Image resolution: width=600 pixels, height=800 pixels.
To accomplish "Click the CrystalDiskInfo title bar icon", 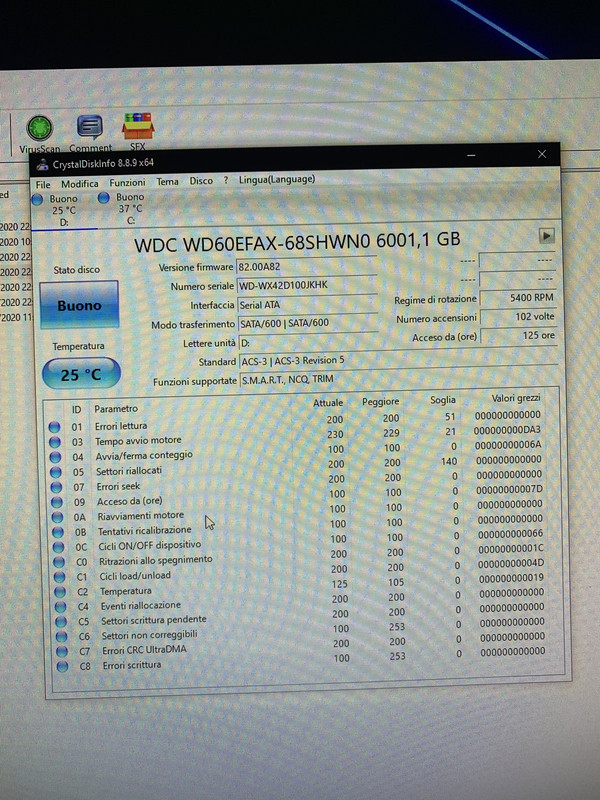I will pos(42,165).
